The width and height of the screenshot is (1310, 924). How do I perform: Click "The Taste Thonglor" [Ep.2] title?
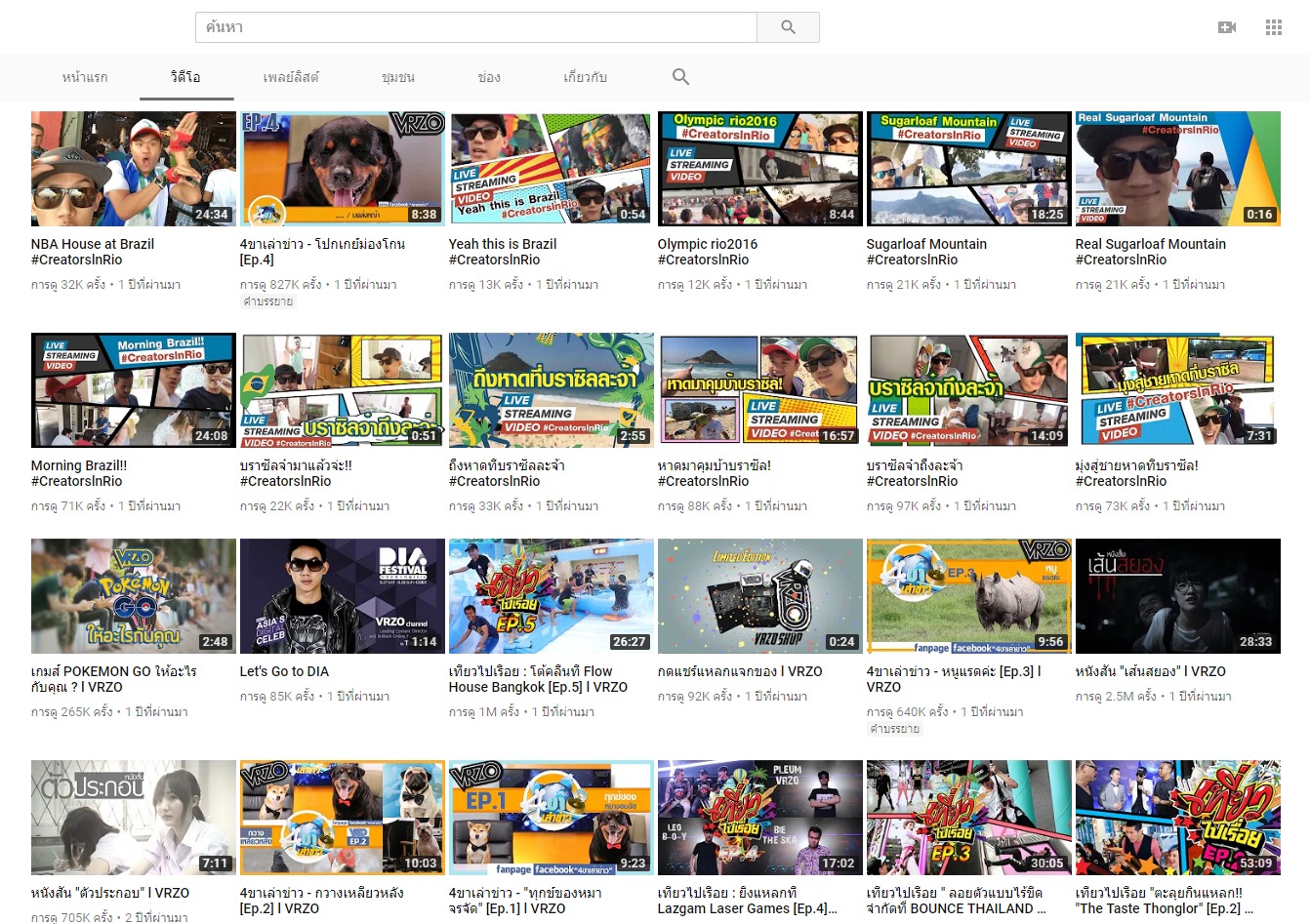(1165, 901)
